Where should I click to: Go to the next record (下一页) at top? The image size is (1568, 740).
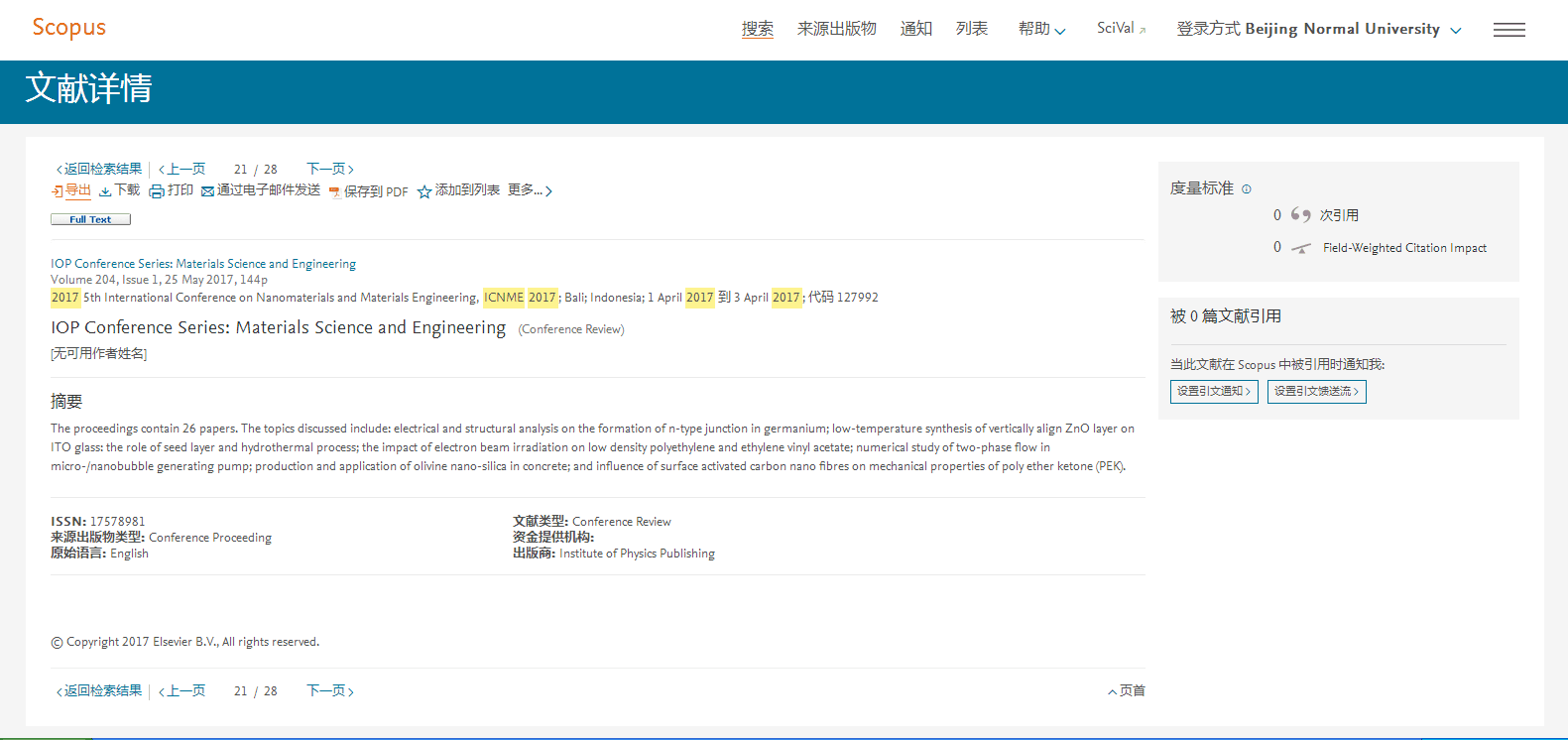point(330,169)
